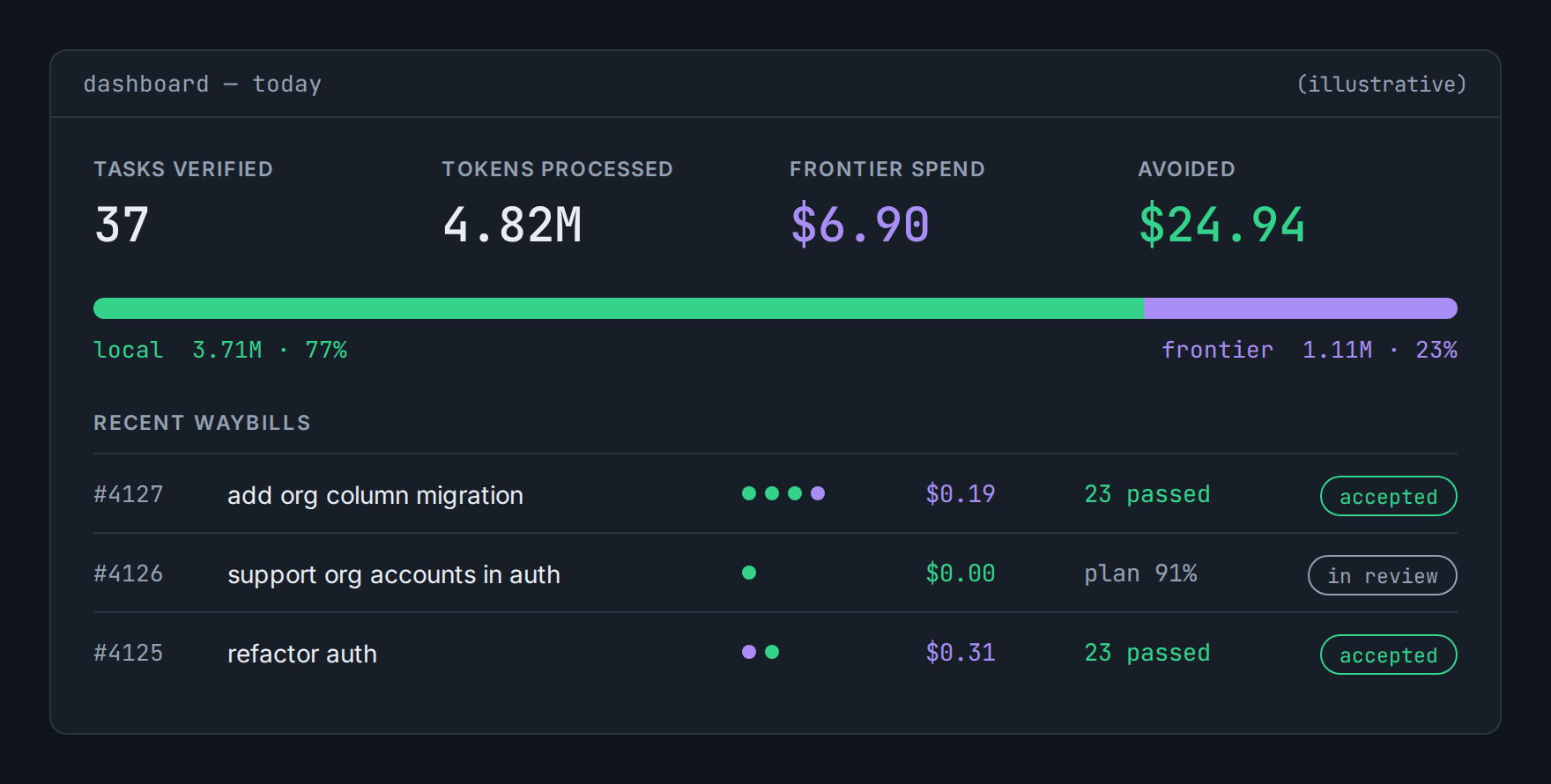1551x784 pixels.
Task: Click the Frontier Spend value $6.90
Action: click(860, 225)
